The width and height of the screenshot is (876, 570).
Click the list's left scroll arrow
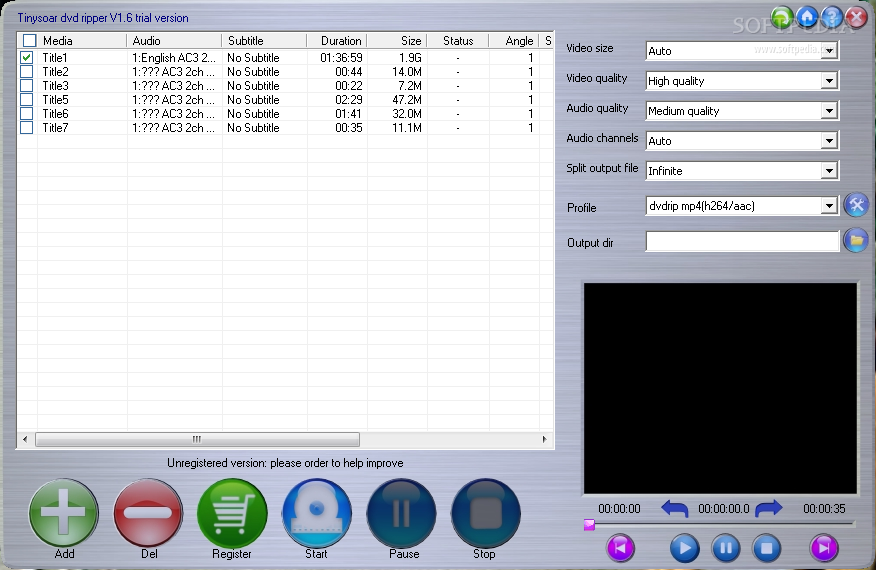(25, 439)
